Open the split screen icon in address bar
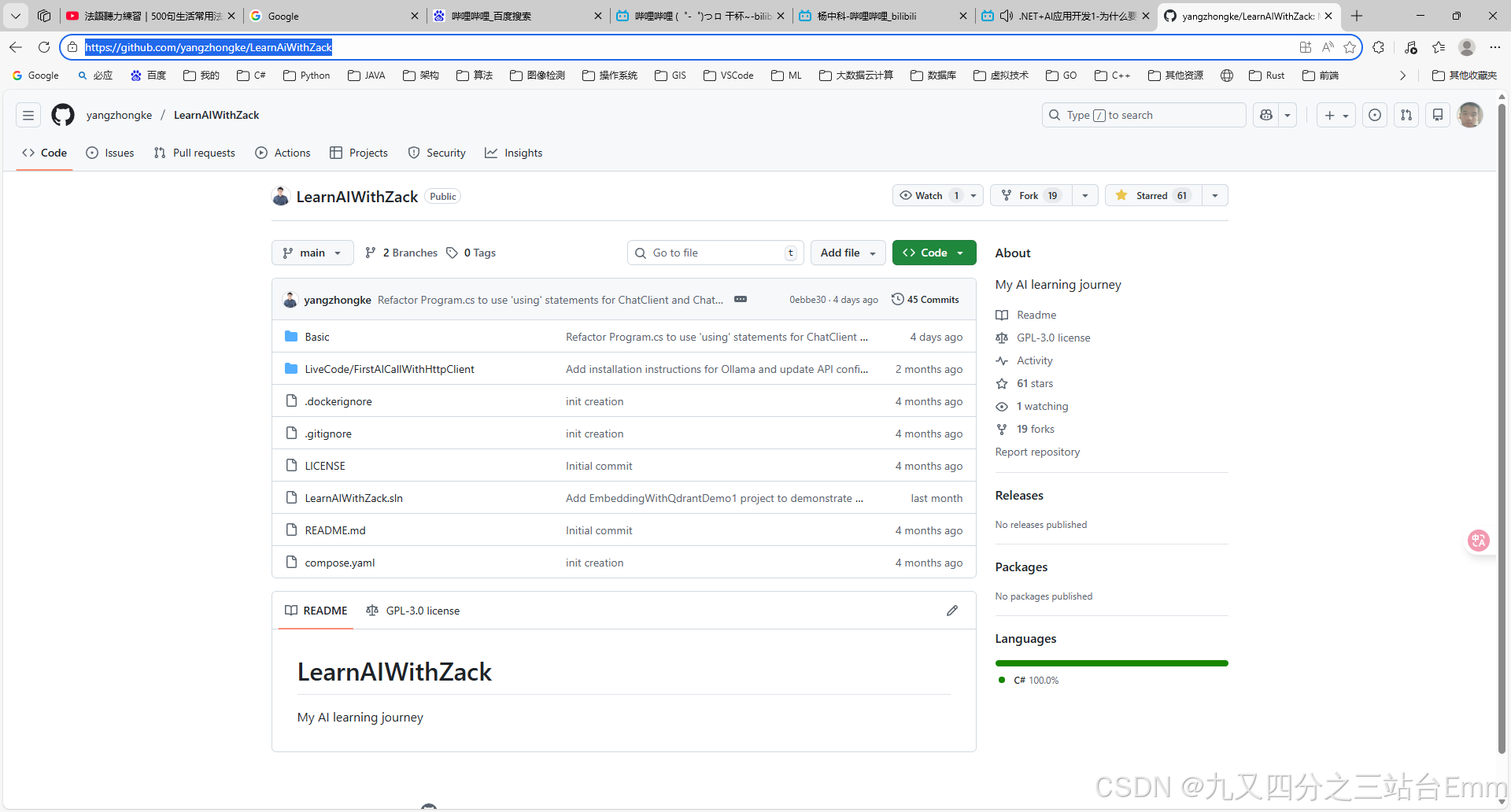 (1306, 47)
